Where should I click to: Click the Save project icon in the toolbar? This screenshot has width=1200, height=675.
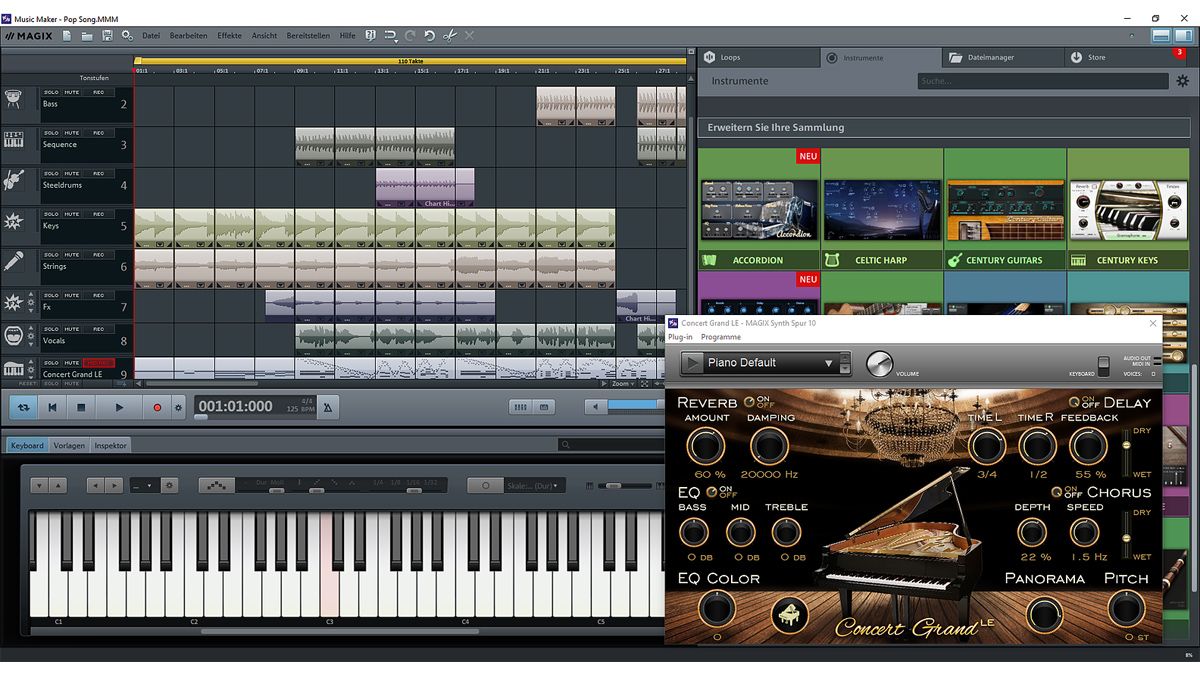[x=107, y=35]
